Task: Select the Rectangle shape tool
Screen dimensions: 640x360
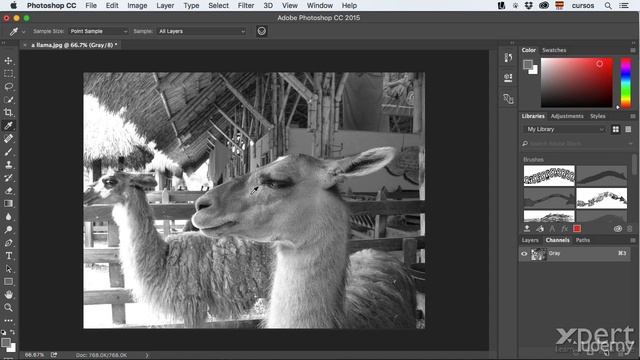Action: 8,282
